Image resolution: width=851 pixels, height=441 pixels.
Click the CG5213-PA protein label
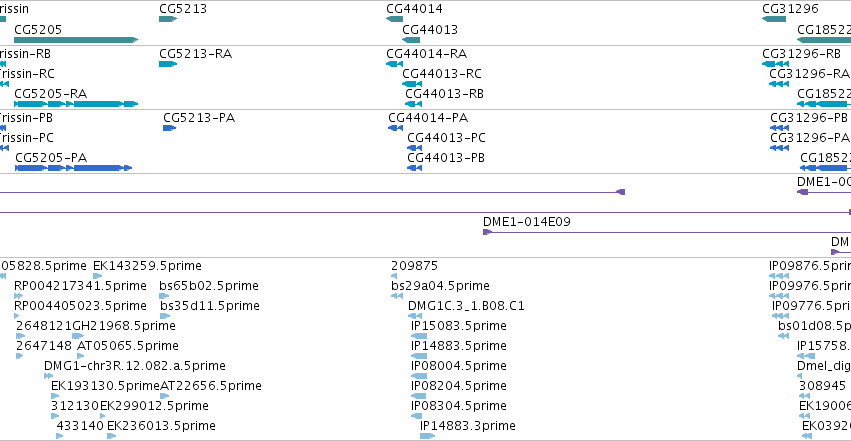coord(199,118)
